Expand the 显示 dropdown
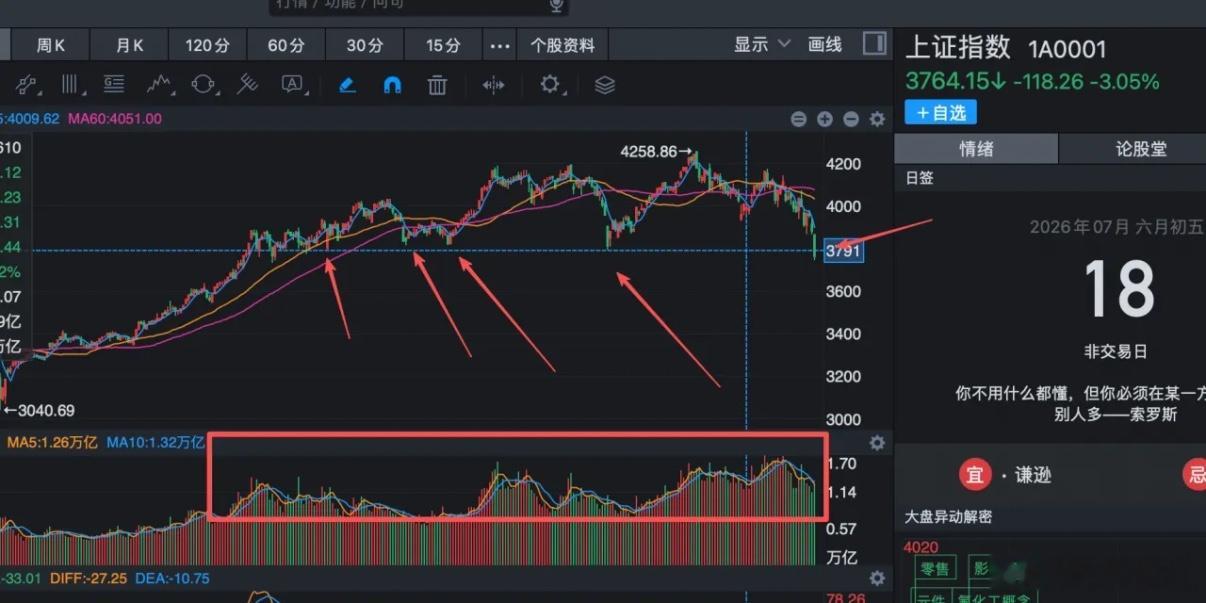This screenshot has width=1206, height=603. [x=762, y=44]
